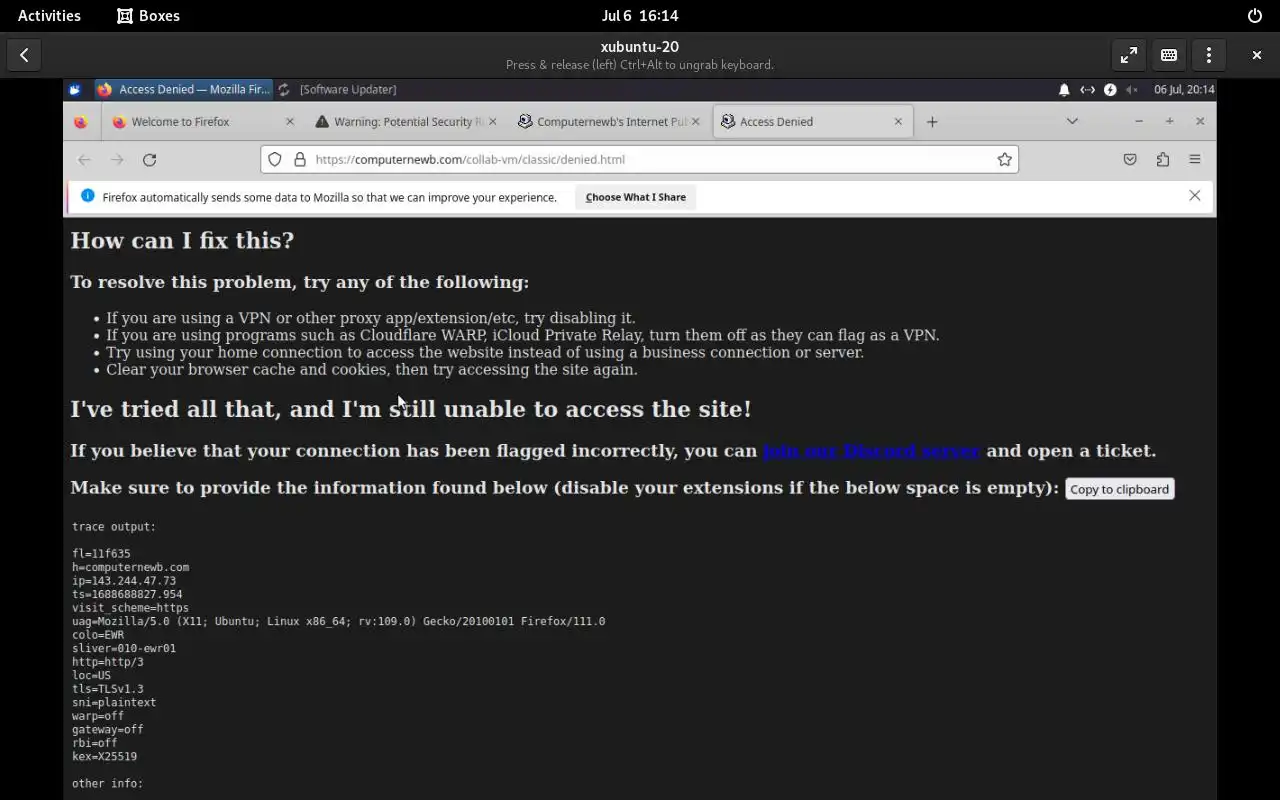The image size is (1280, 800).
Task: Go forward one page in Firefox
Action: [x=117, y=159]
